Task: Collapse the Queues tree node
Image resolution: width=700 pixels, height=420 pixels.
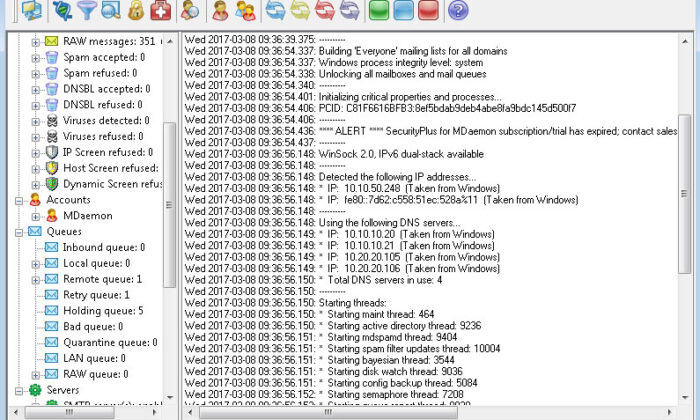Action: pos(19,232)
